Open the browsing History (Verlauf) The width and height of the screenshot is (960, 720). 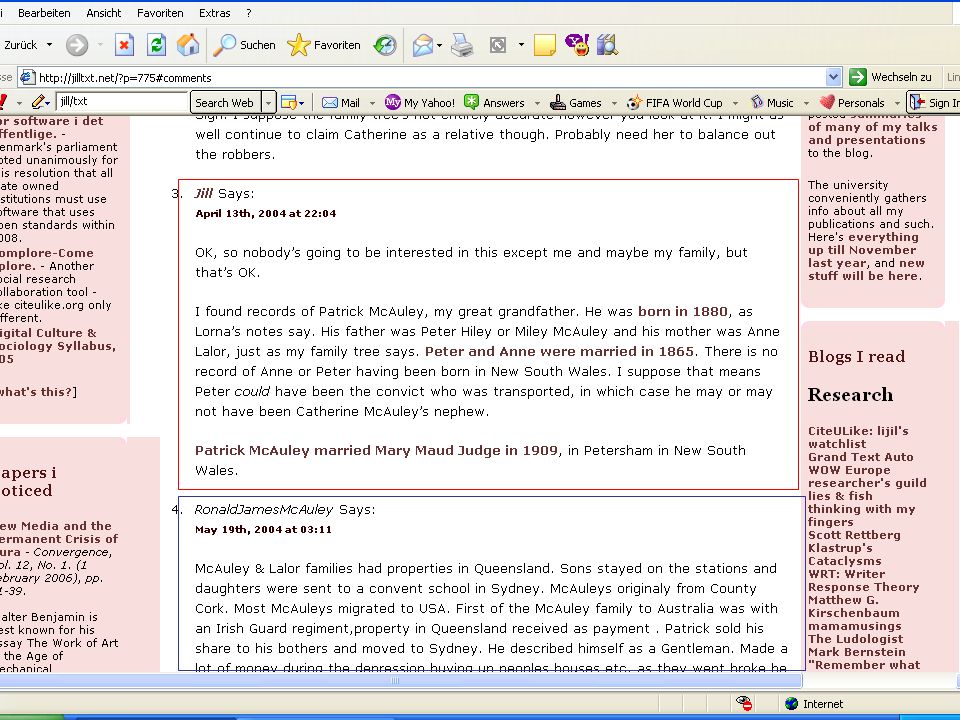tap(385, 45)
